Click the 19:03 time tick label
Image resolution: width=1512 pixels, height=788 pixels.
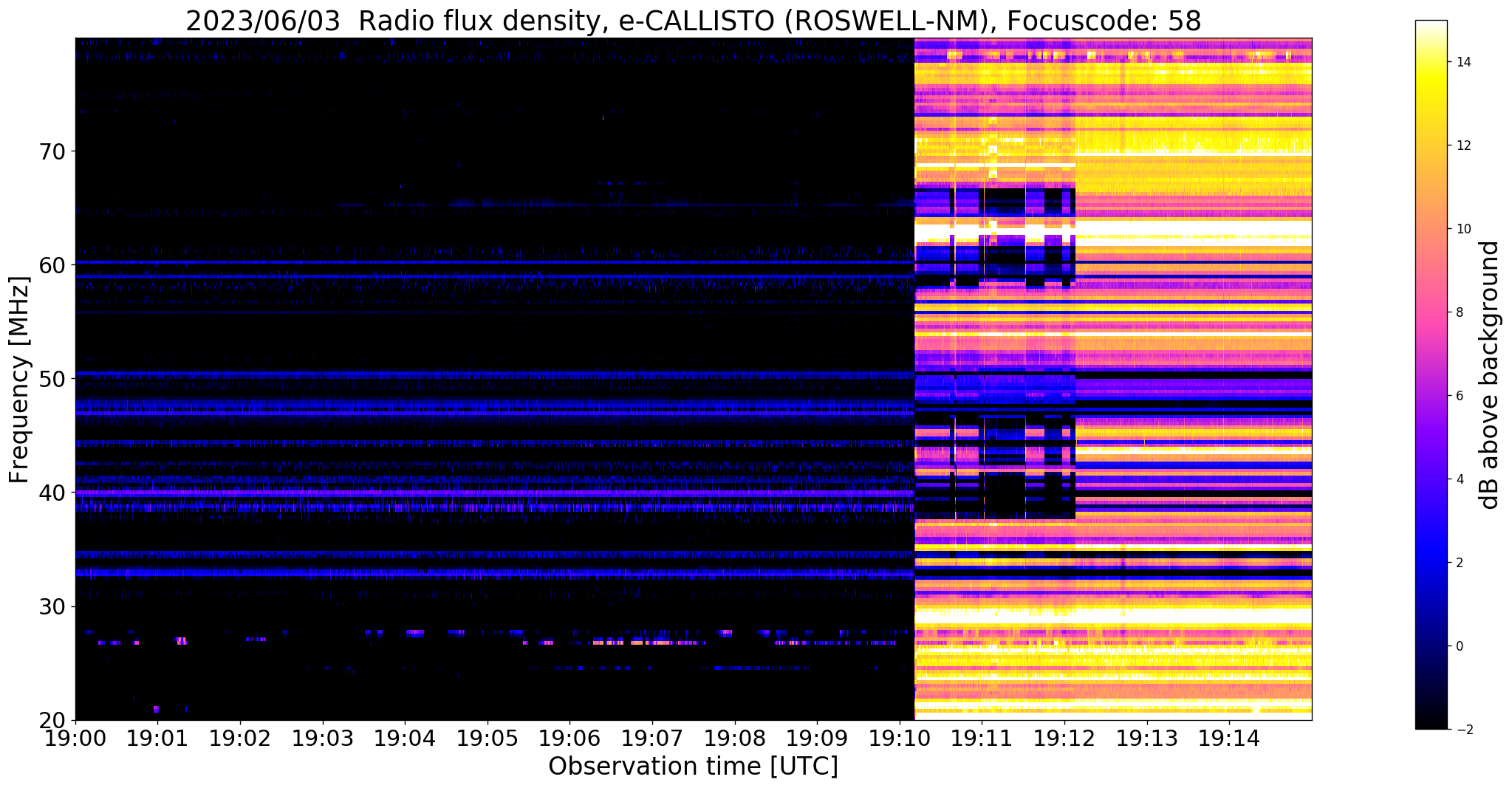pyautogui.click(x=323, y=738)
